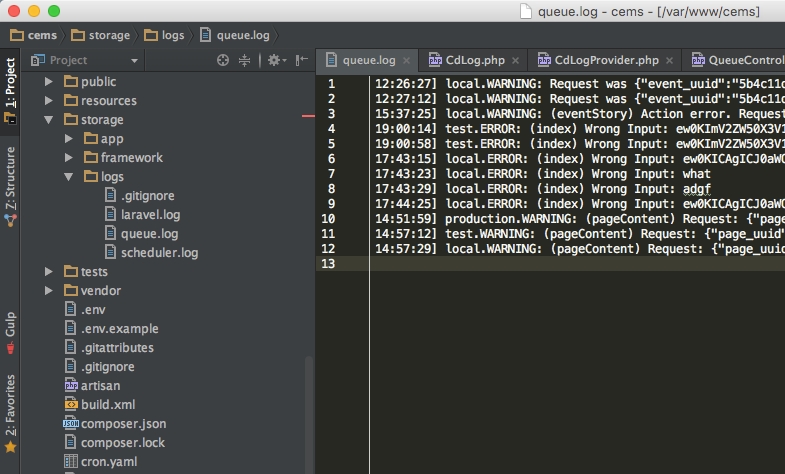Collapse the storage folder
785x474 pixels.
pos(47,120)
